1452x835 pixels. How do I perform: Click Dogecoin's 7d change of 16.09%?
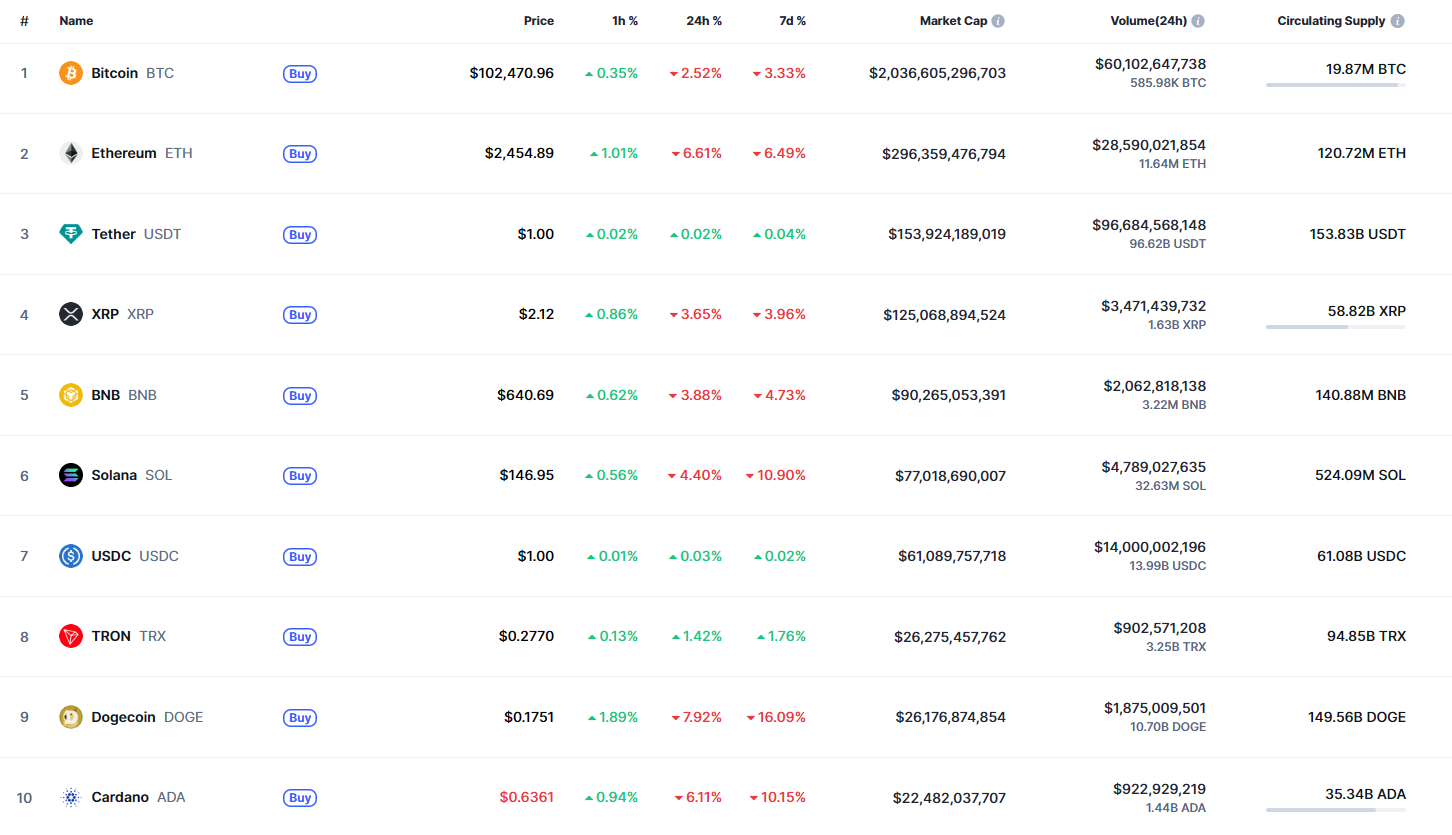point(776,717)
